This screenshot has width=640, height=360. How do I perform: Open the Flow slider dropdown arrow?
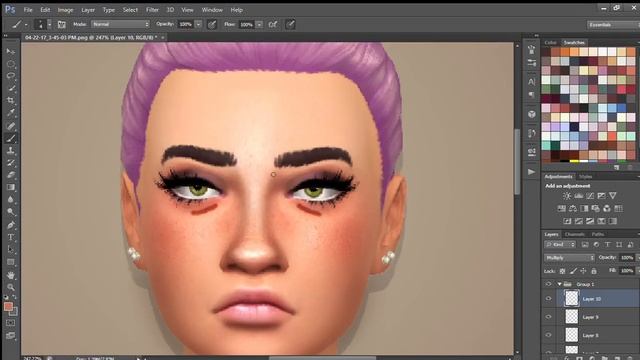(259, 24)
